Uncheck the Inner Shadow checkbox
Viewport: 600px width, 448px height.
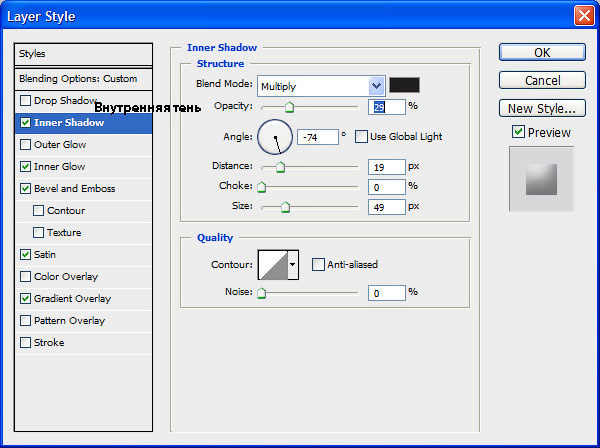point(25,122)
